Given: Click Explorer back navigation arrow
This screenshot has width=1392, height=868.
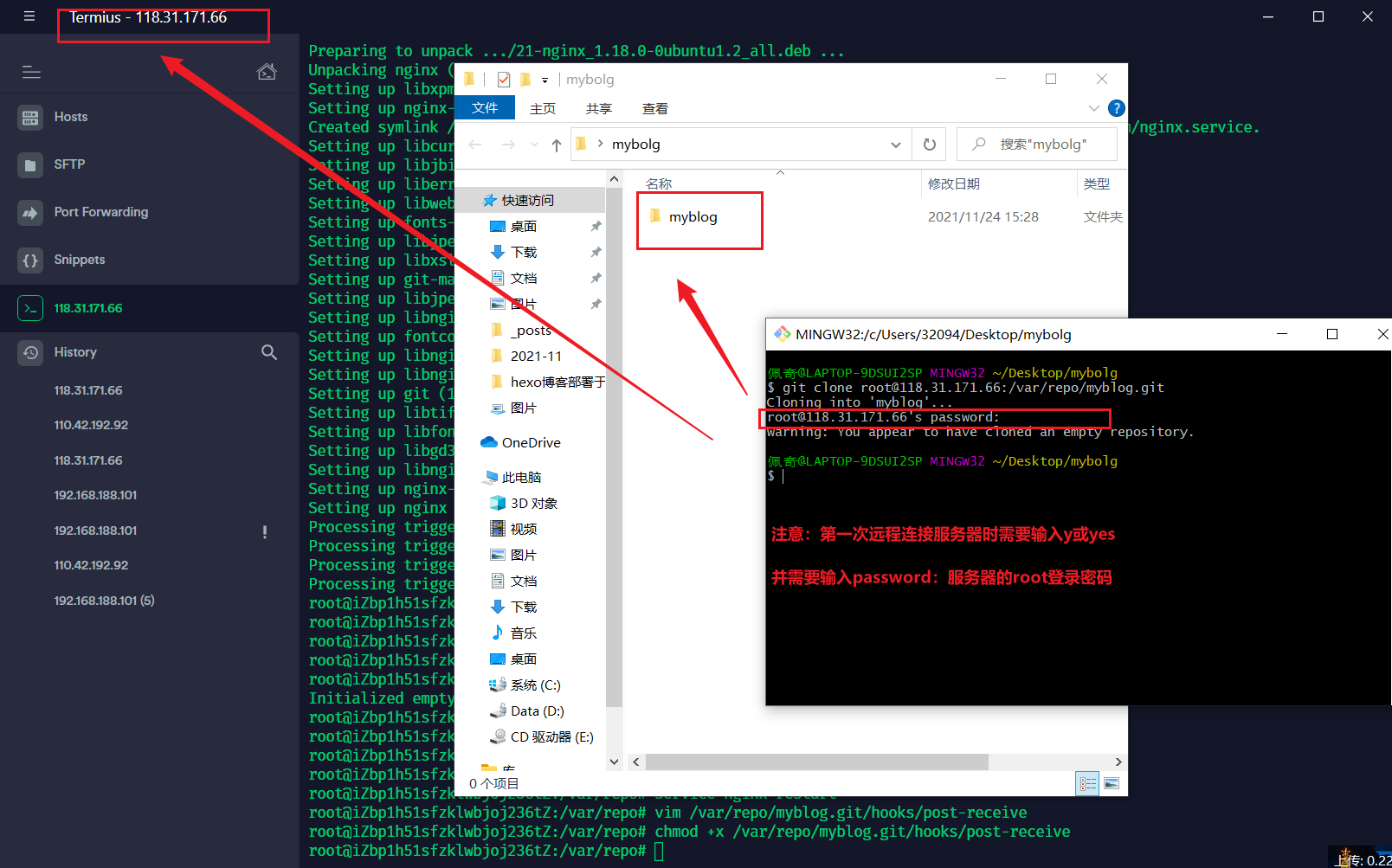Looking at the screenshot, I should (474, 145).
